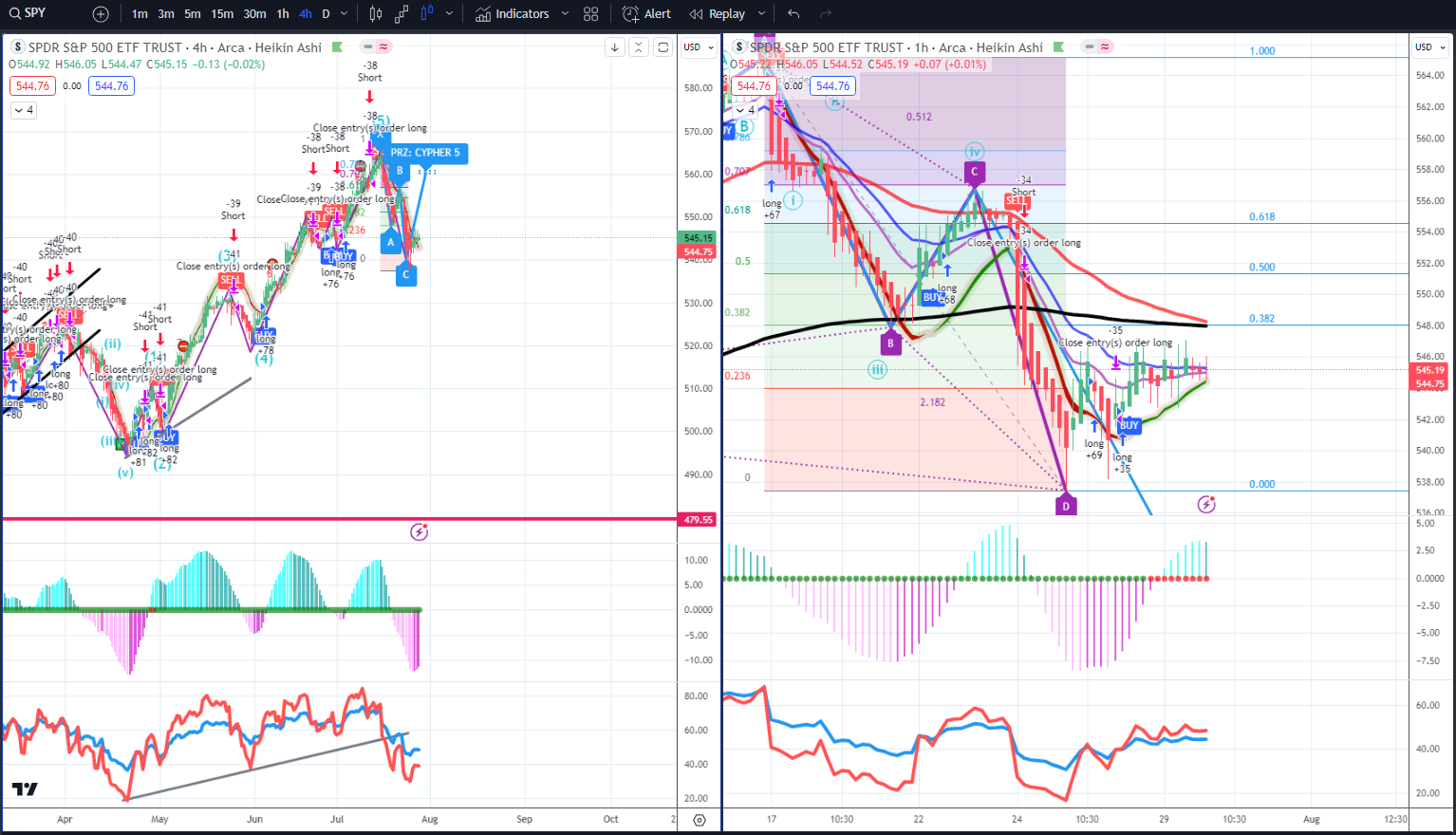Add a symbol to compare with the plus-circle icon

coord(101,14)
